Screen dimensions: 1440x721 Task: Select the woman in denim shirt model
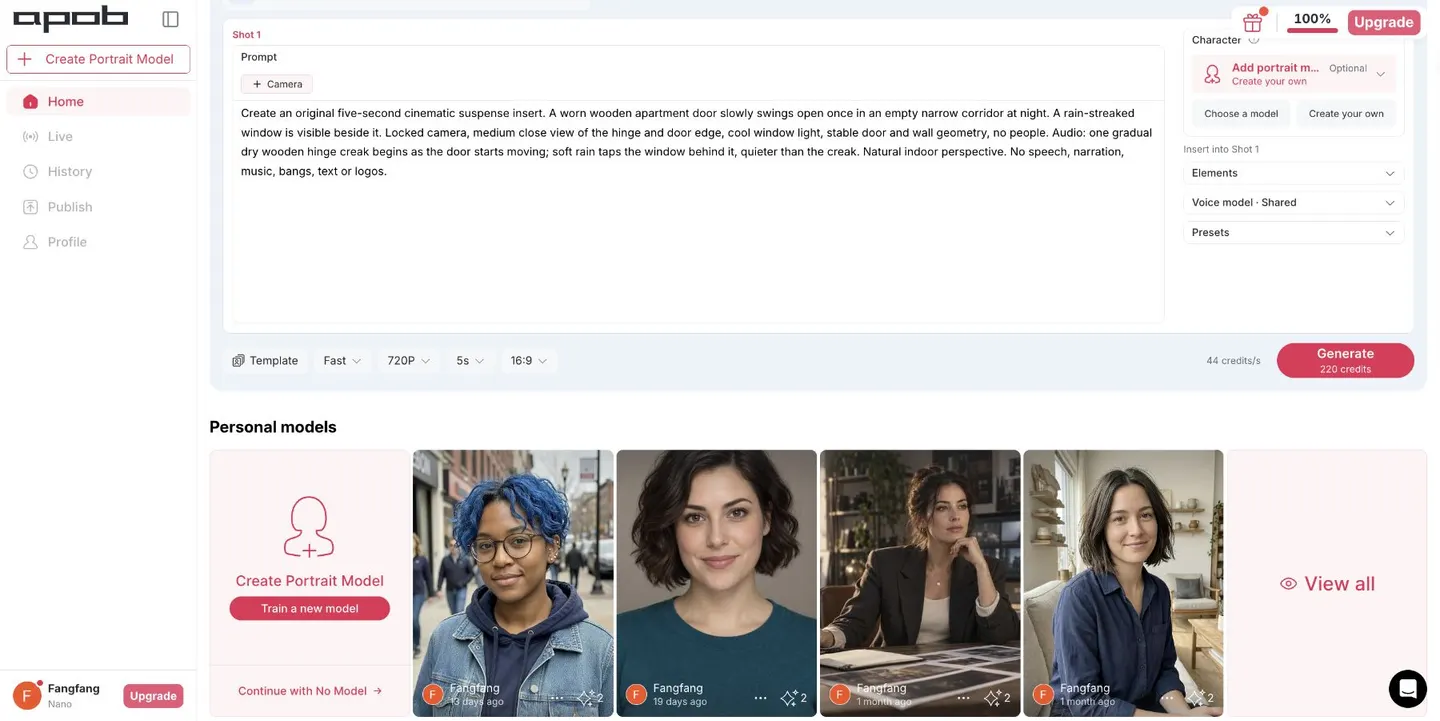tap(1123, 583)
